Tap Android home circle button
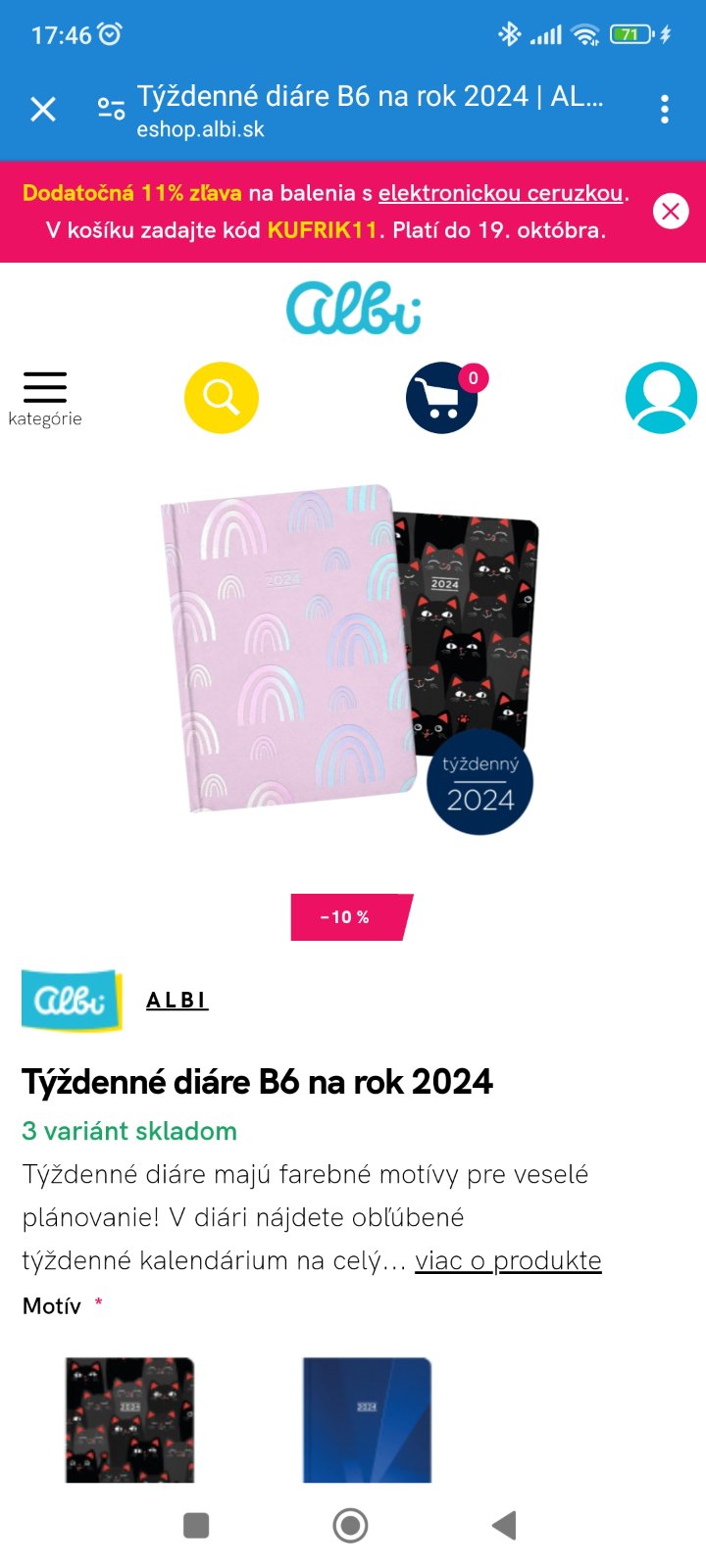The height and width of the screenshot is (1568, 706). coord(350,1525)
